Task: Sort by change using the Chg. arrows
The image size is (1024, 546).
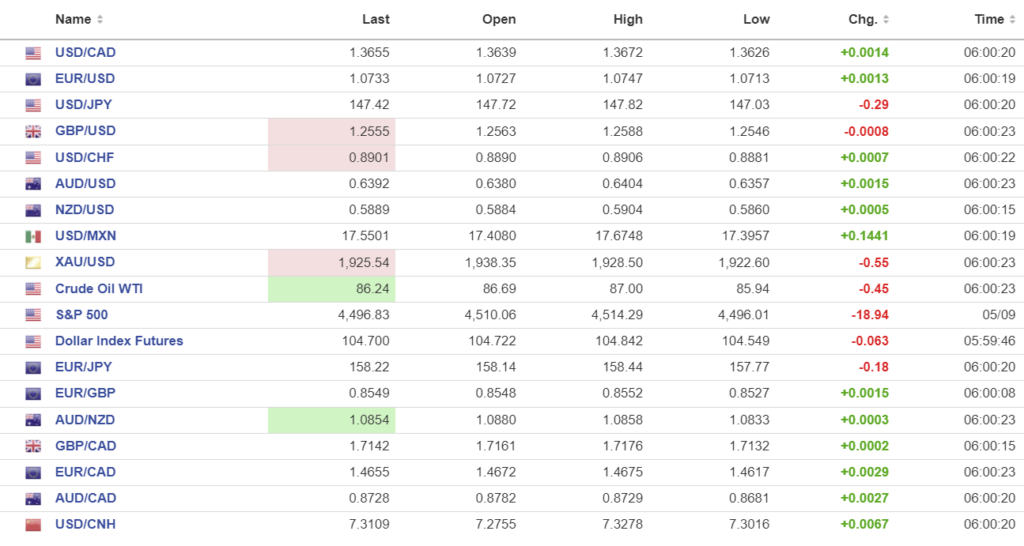Action: (886, 20)
